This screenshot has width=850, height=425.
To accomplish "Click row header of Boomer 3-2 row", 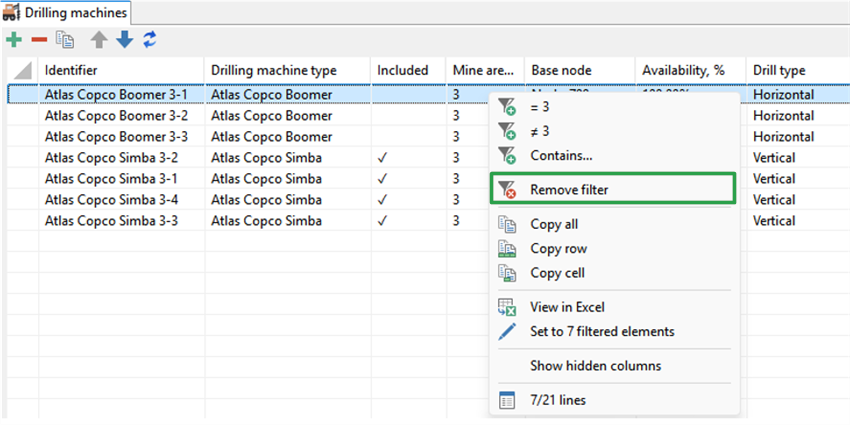I will click(22, 115).
